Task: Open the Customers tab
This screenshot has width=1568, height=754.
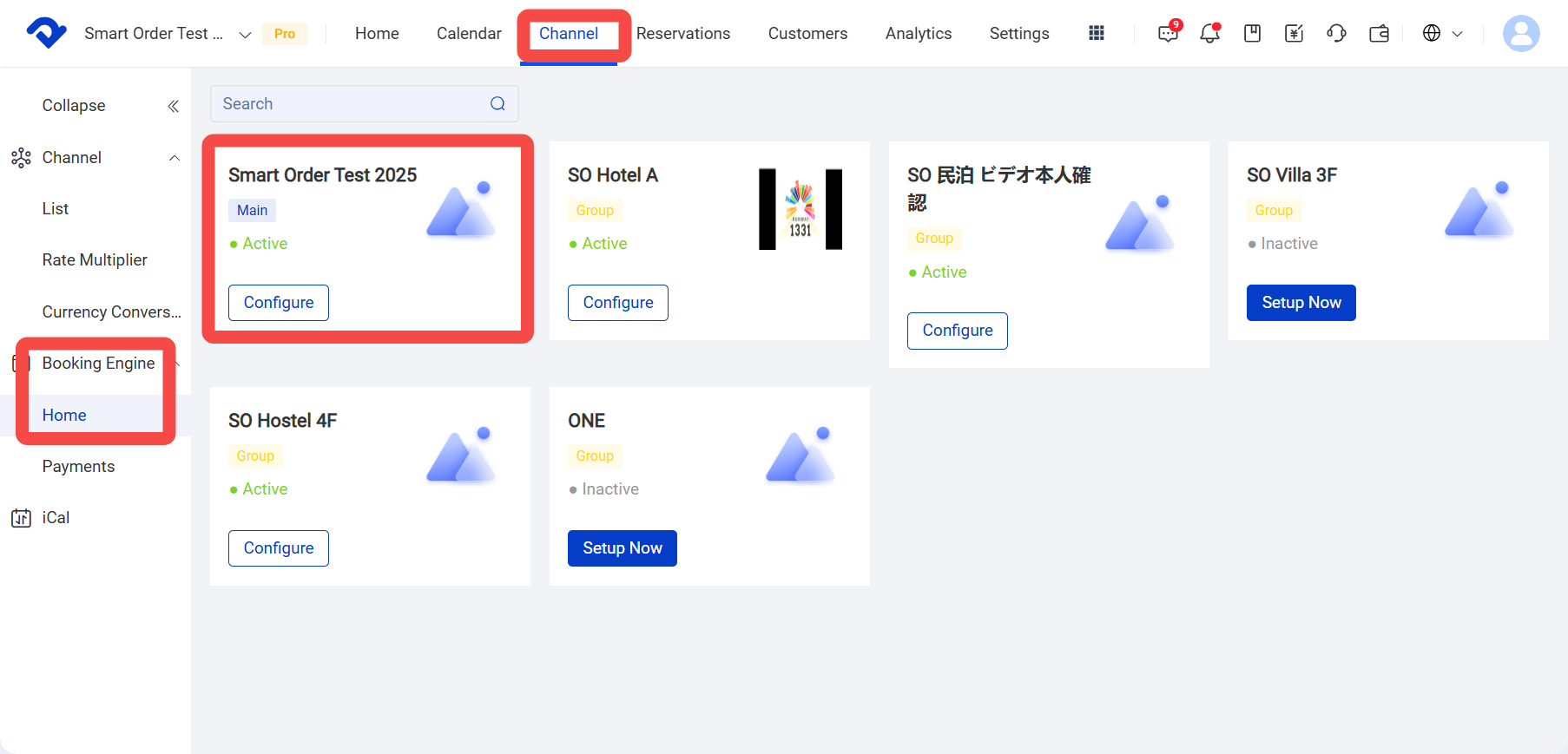Action: click(807, 33)
